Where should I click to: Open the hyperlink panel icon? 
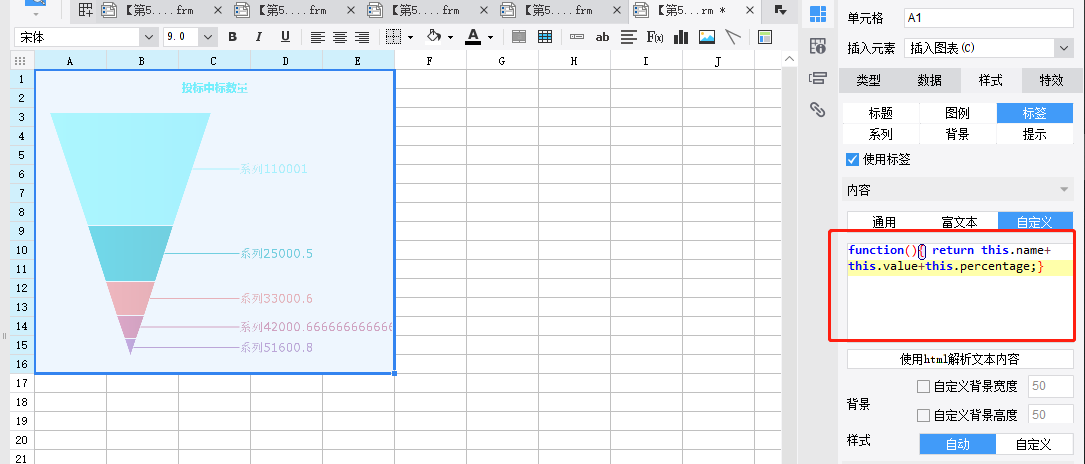point(818,109)
